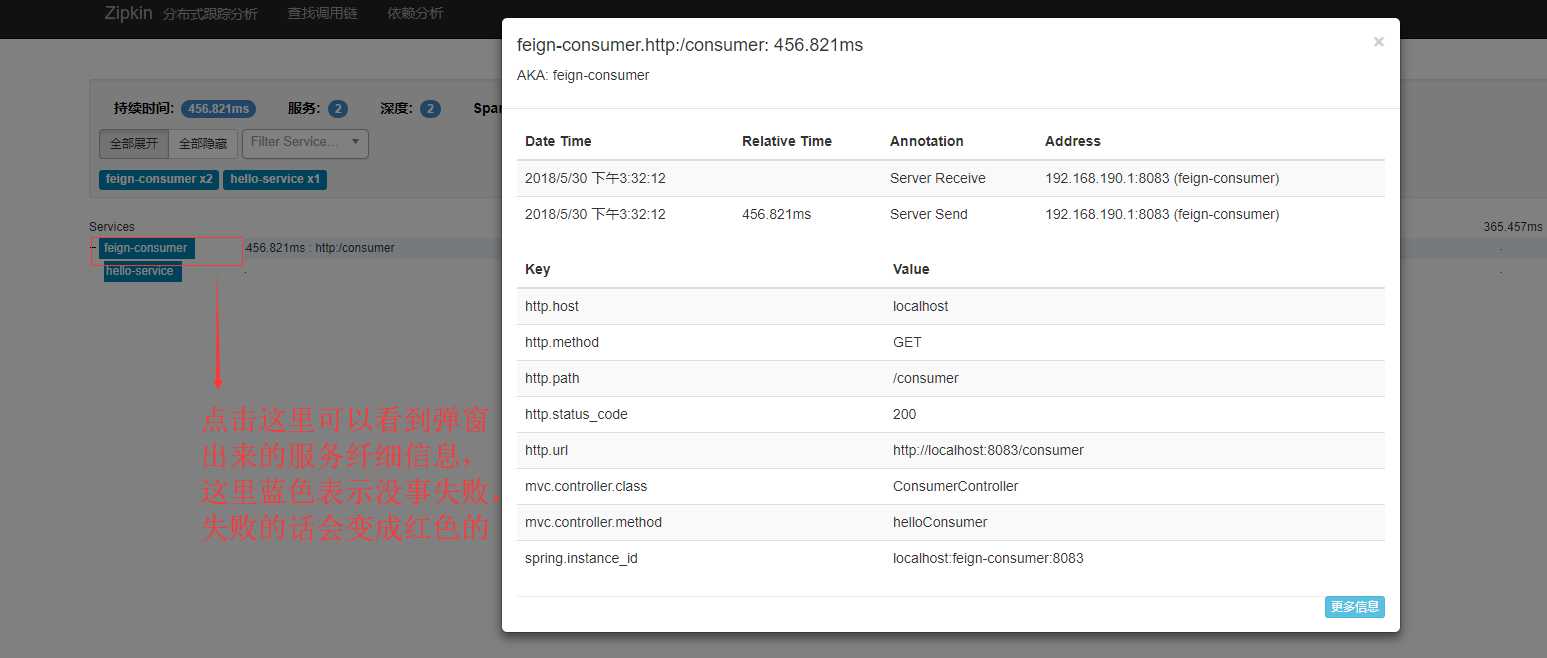Close the feign-consumer span detail dialog
Screen dimensions: 1547x658
pos(1378,42)
